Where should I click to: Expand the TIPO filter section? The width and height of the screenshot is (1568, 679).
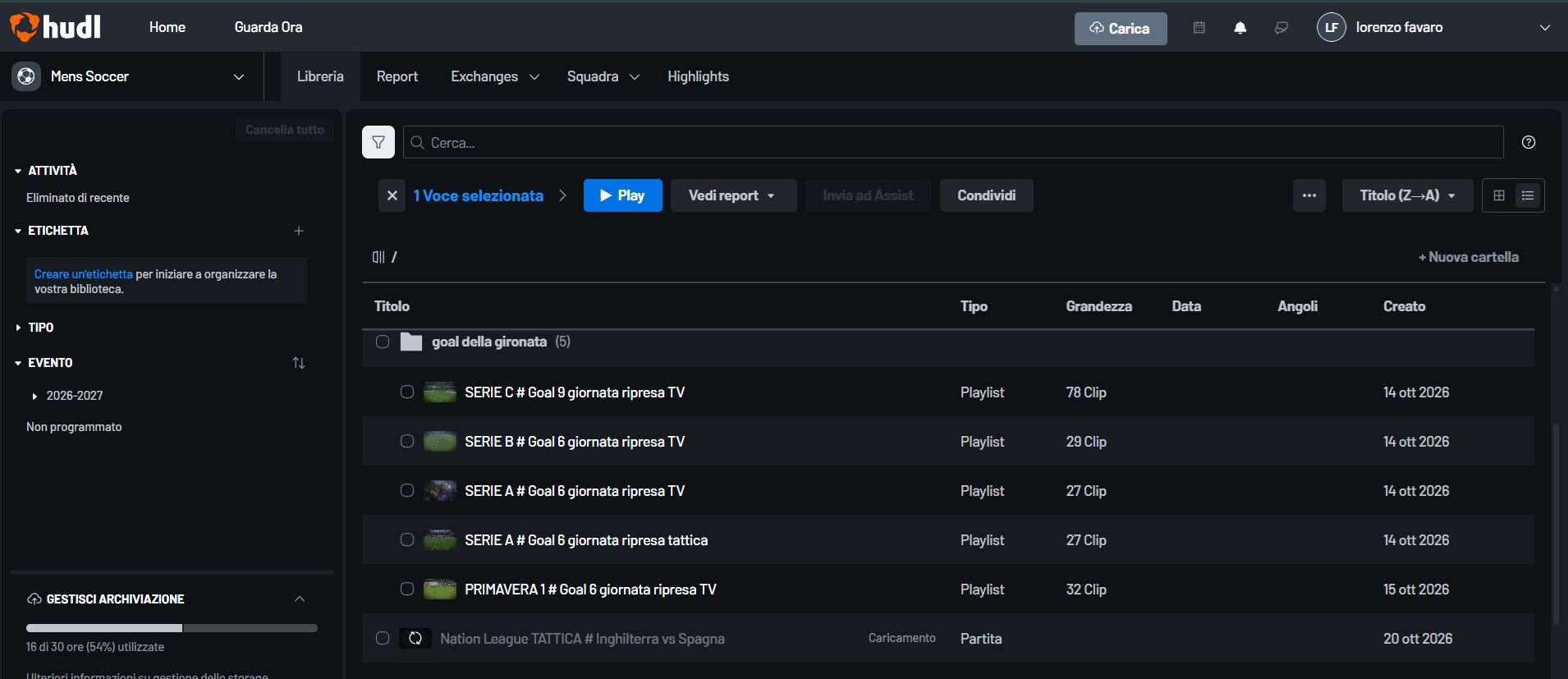click(19, 328)
